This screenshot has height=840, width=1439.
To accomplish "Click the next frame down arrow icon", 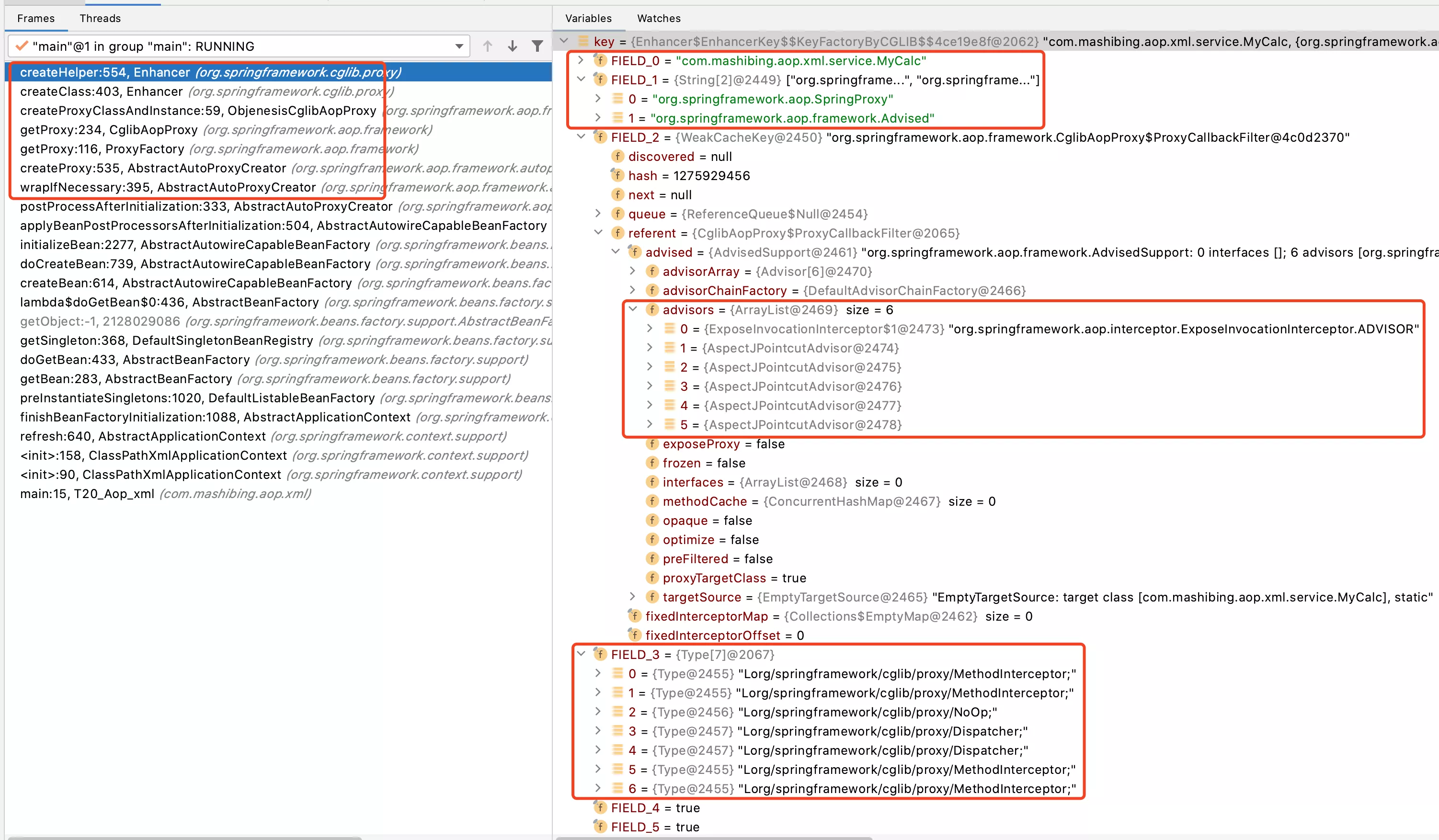I will (x=512, y=46).
